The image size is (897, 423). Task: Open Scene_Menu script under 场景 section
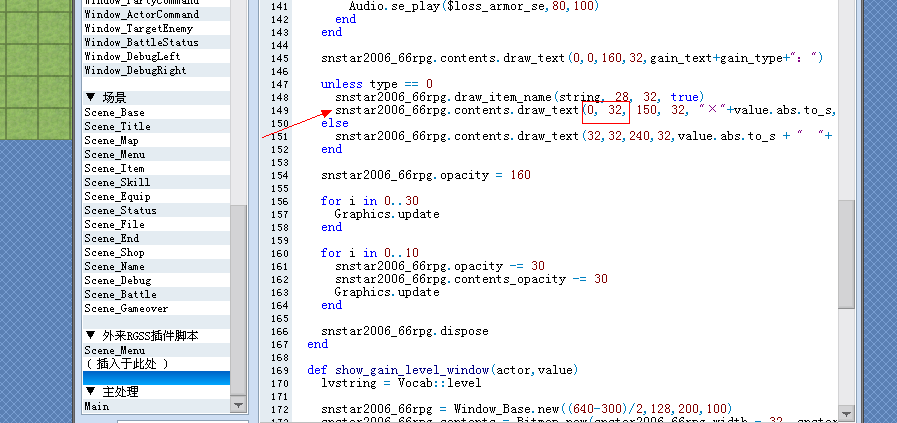tap(156, 155)
